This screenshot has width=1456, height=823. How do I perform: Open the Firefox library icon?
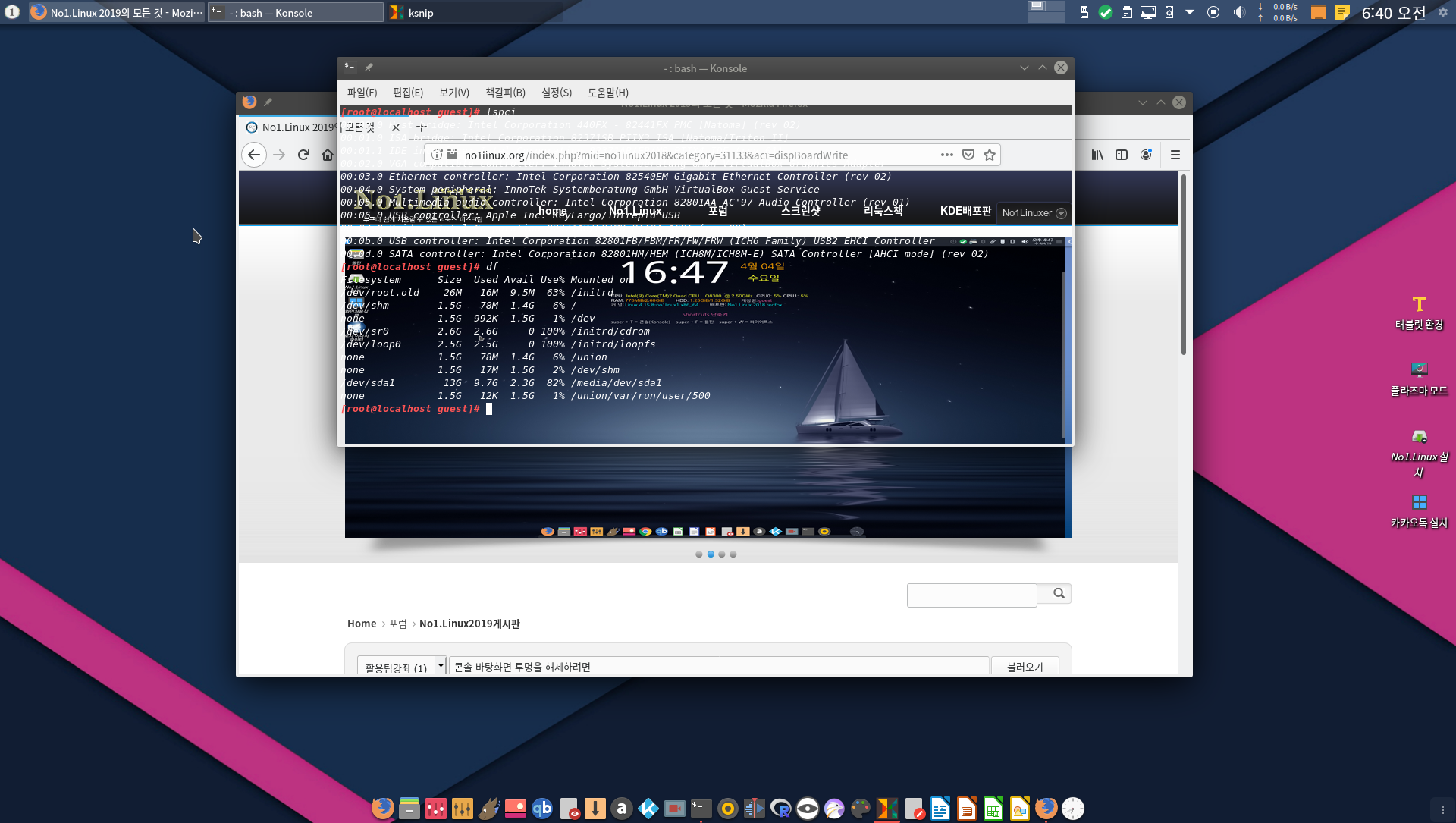tap(1097, 155)
